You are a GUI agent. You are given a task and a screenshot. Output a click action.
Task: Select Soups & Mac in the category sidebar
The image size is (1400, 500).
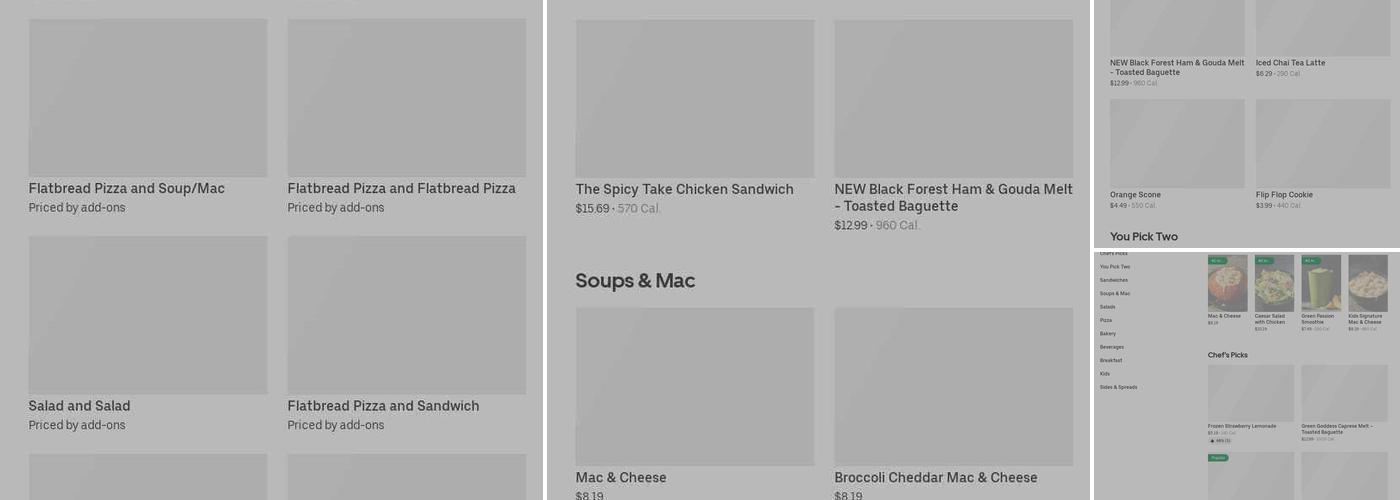(x=1115, y=293)
